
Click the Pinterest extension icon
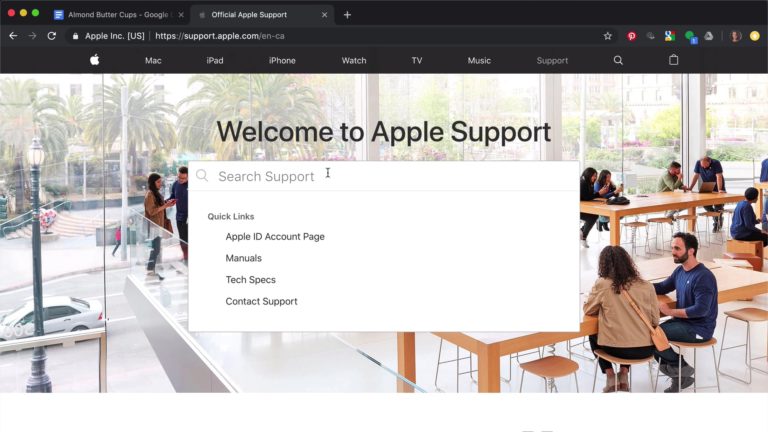coord(631,36)
